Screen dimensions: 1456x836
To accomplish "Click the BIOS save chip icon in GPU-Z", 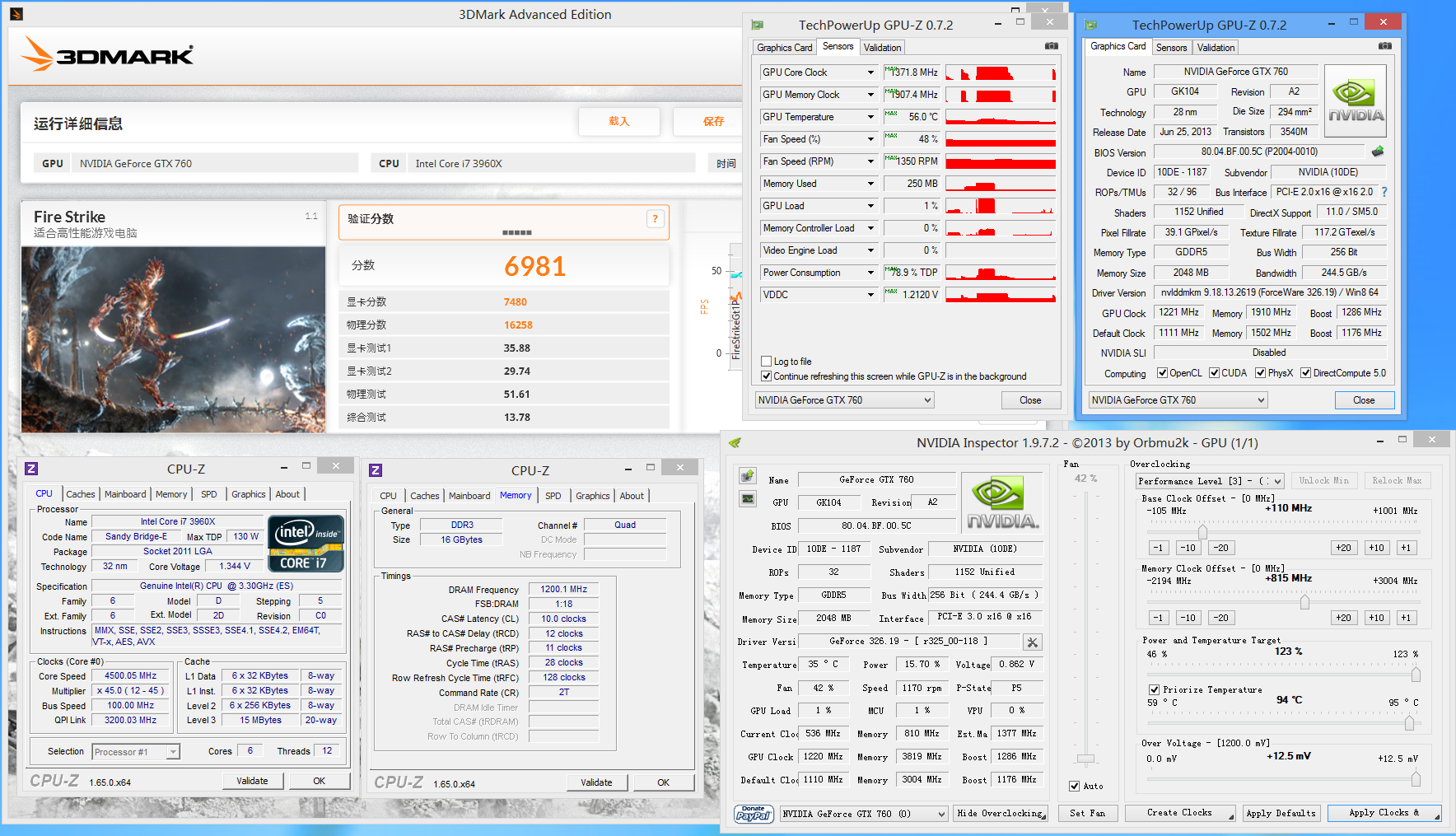I will pos(1378,152).
